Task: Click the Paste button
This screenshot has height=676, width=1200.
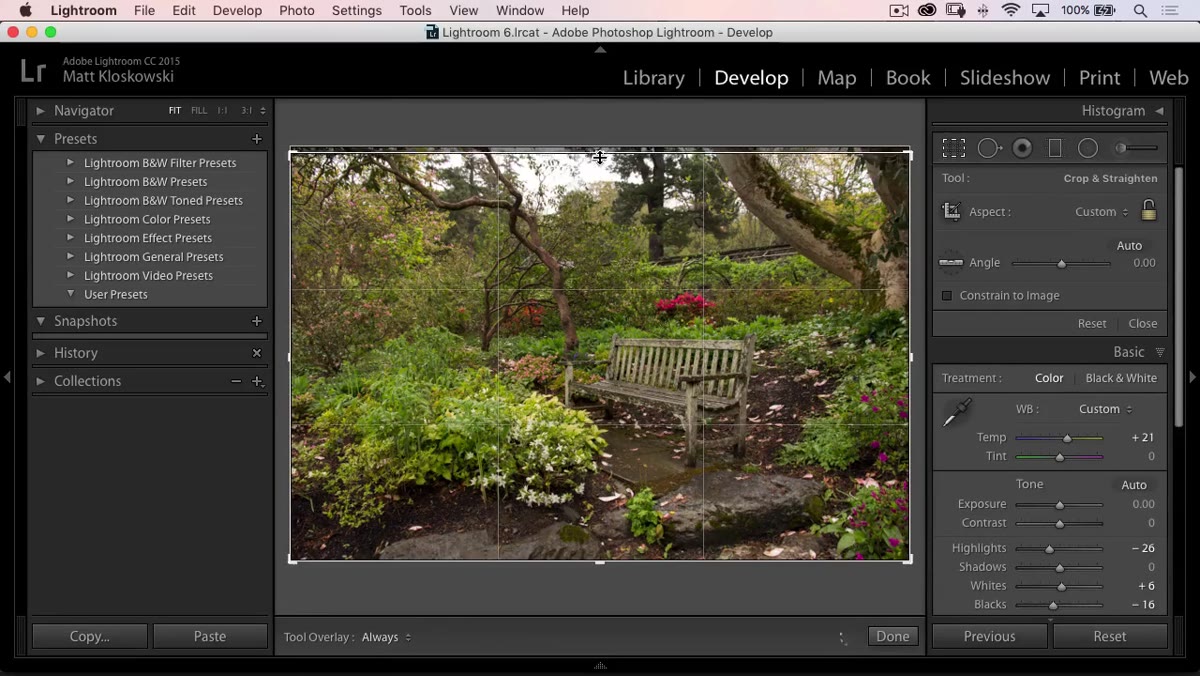Action: pos(210,636)
